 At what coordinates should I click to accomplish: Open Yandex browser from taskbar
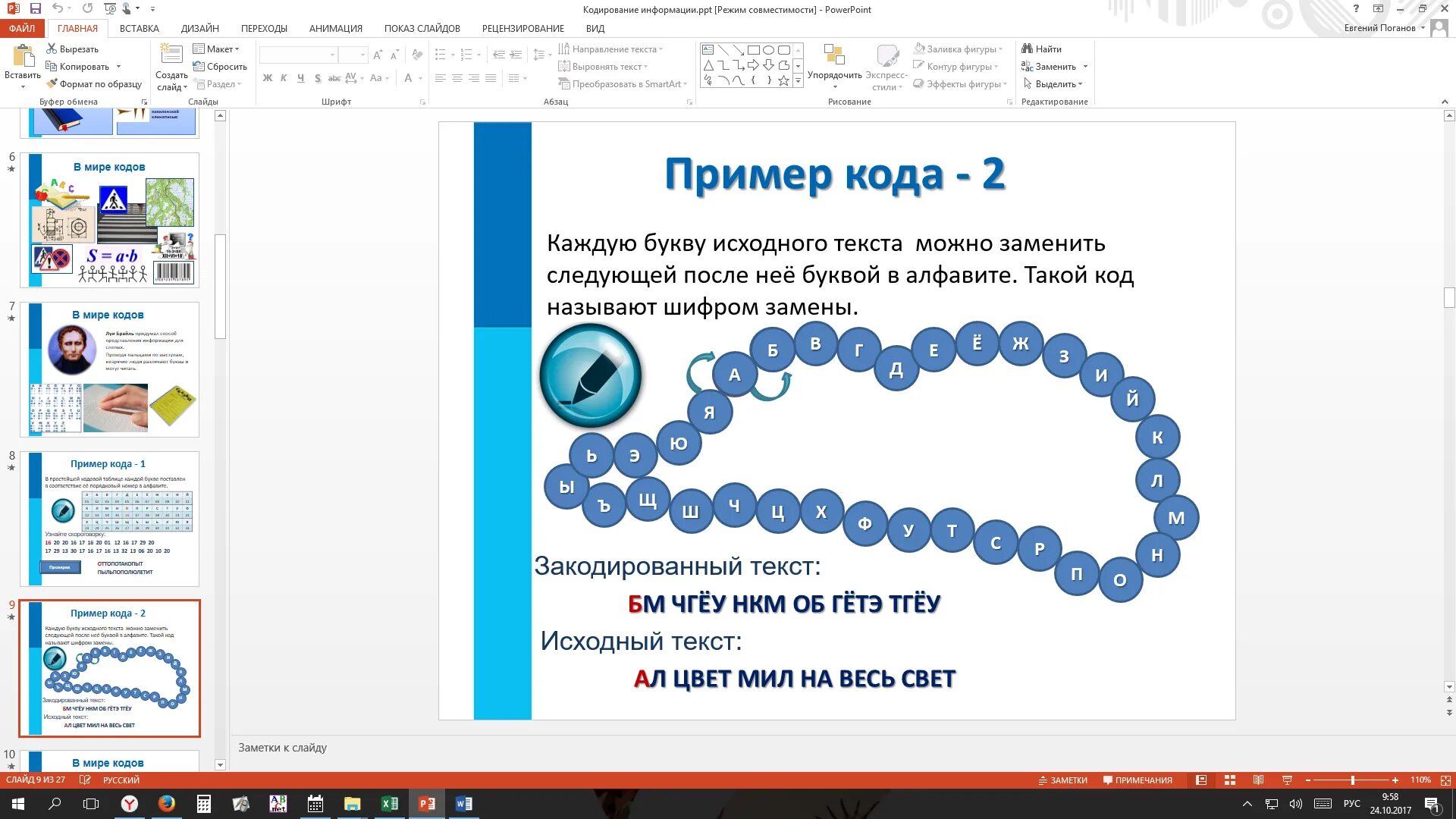(x=130, y=804)
